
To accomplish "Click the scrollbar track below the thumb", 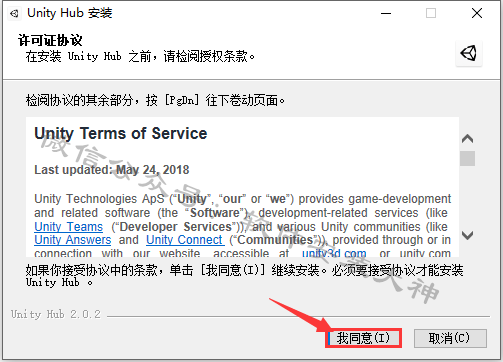I will [x=467, y=197].
